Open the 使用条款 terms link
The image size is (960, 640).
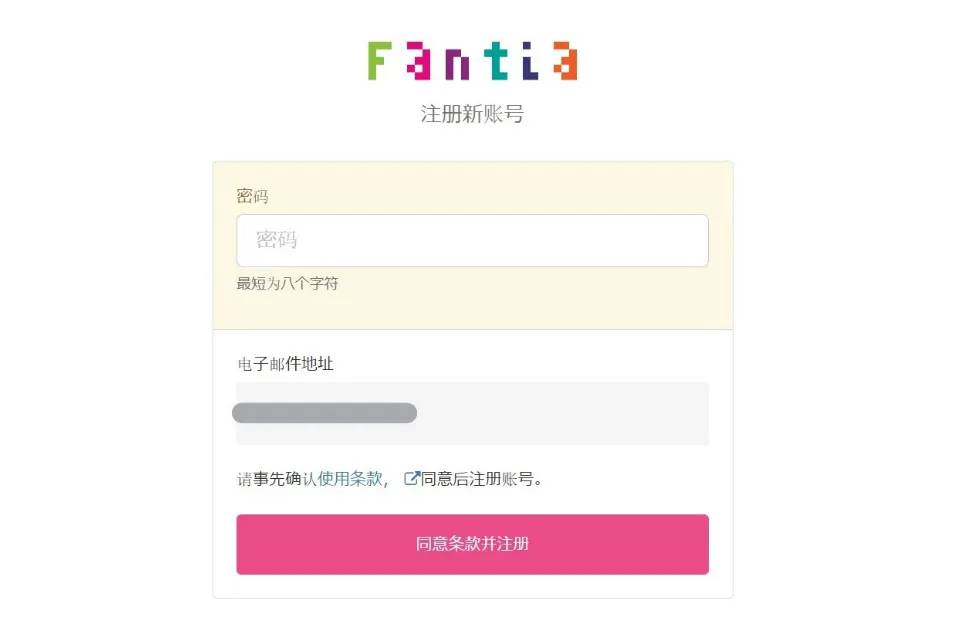click(350, 478)
